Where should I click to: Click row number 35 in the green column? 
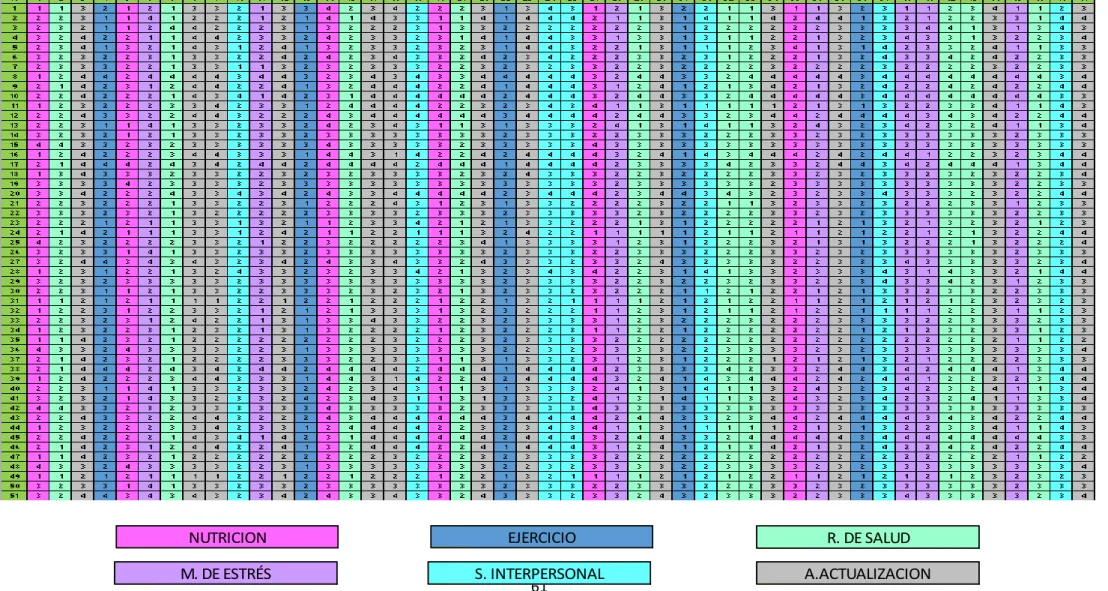tap(15, 340)
